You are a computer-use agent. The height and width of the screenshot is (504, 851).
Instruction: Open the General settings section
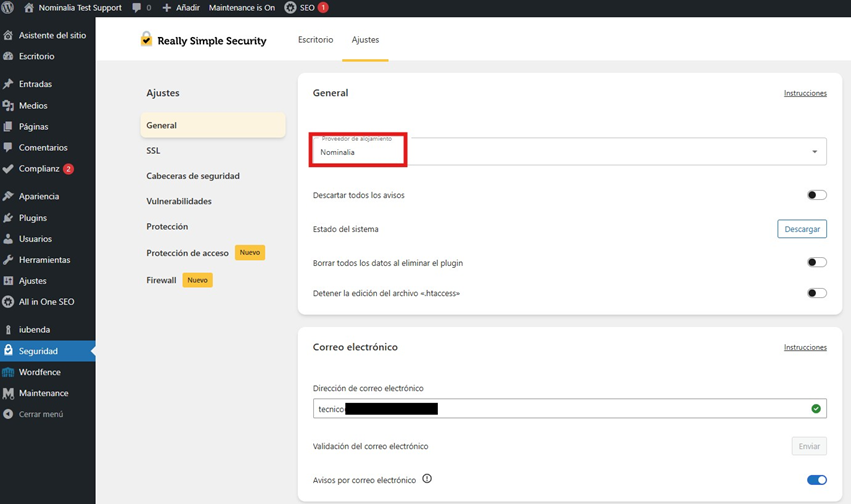[213, 125]
